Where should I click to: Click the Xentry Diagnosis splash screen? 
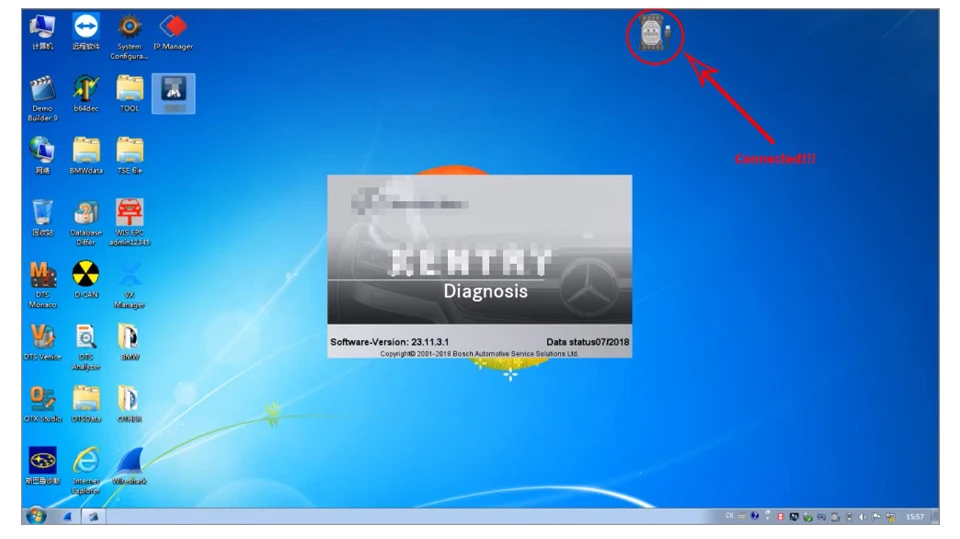click(x=479, y=266)
